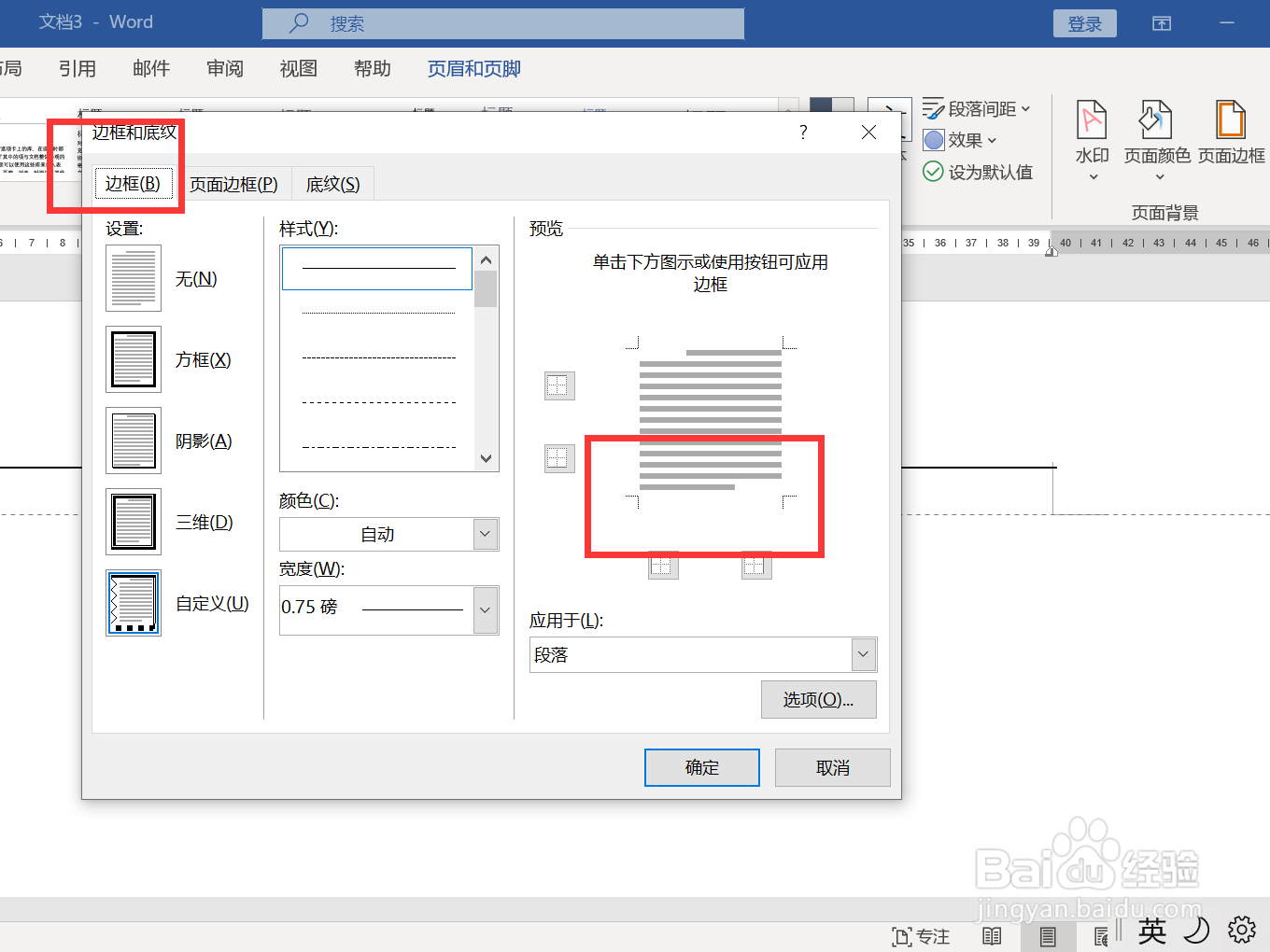
Task: Open 段落间距 paragraph spacing dropdown
Action: click(x=977, y=109)
